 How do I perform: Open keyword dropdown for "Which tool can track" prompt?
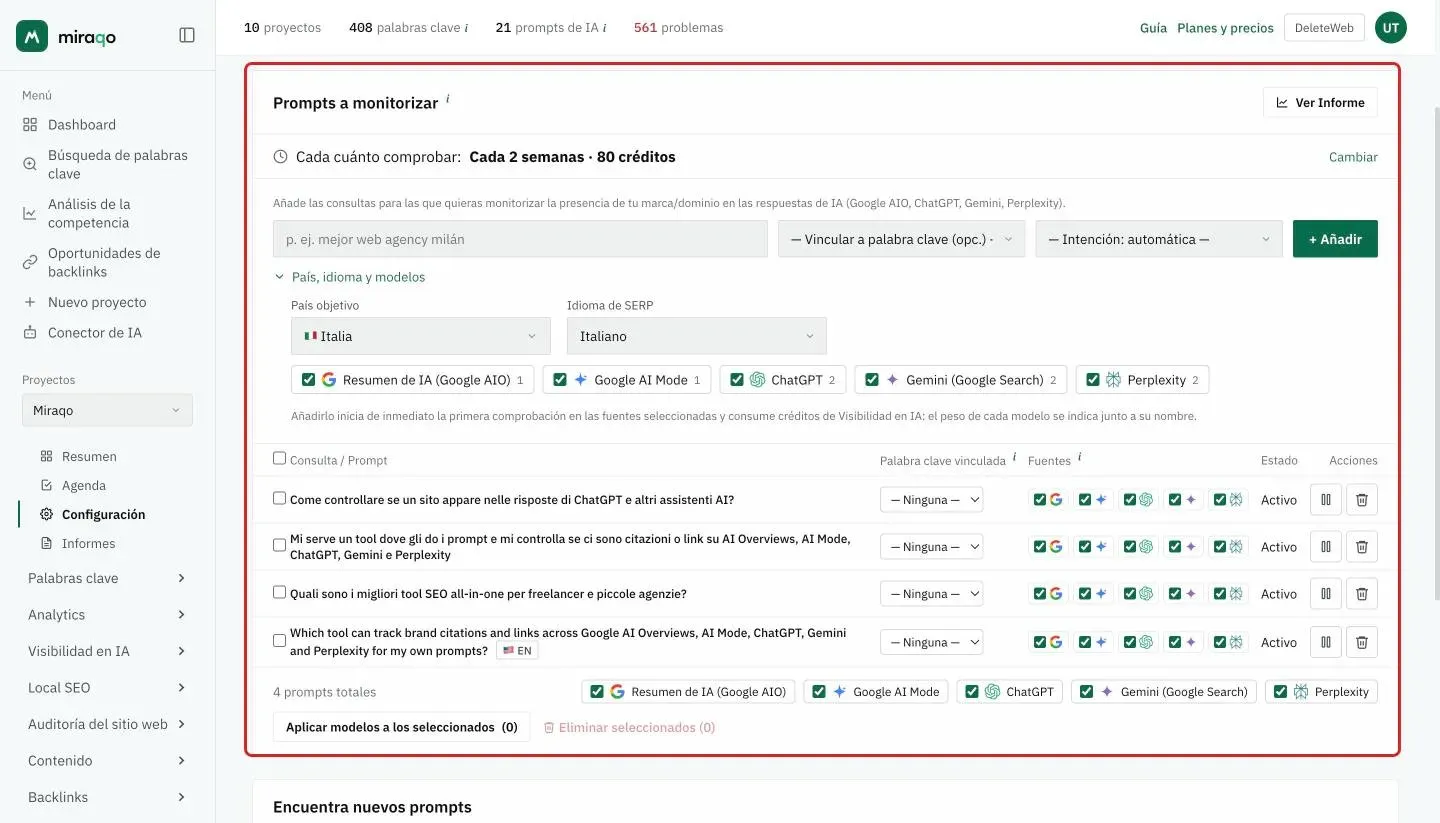point(931,642)
